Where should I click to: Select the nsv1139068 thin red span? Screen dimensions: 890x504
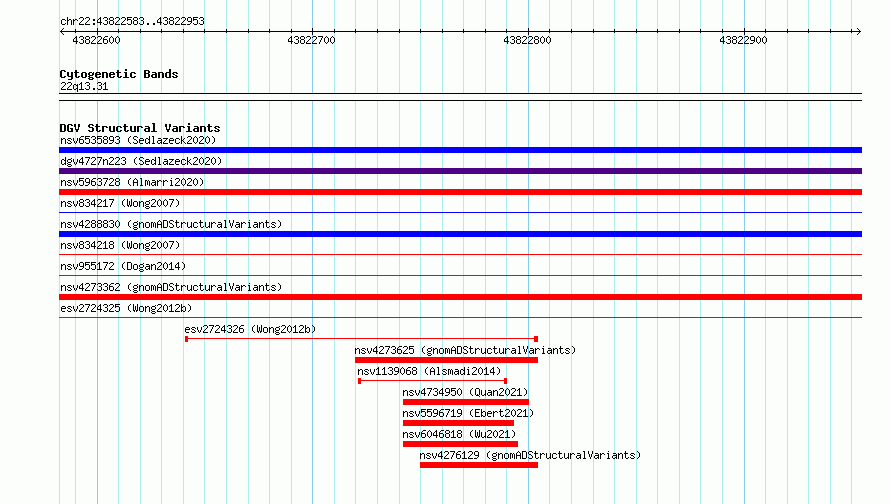433,381
